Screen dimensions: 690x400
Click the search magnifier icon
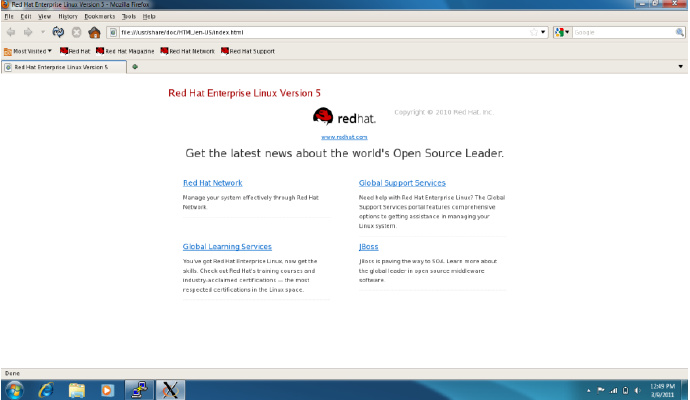679,32
